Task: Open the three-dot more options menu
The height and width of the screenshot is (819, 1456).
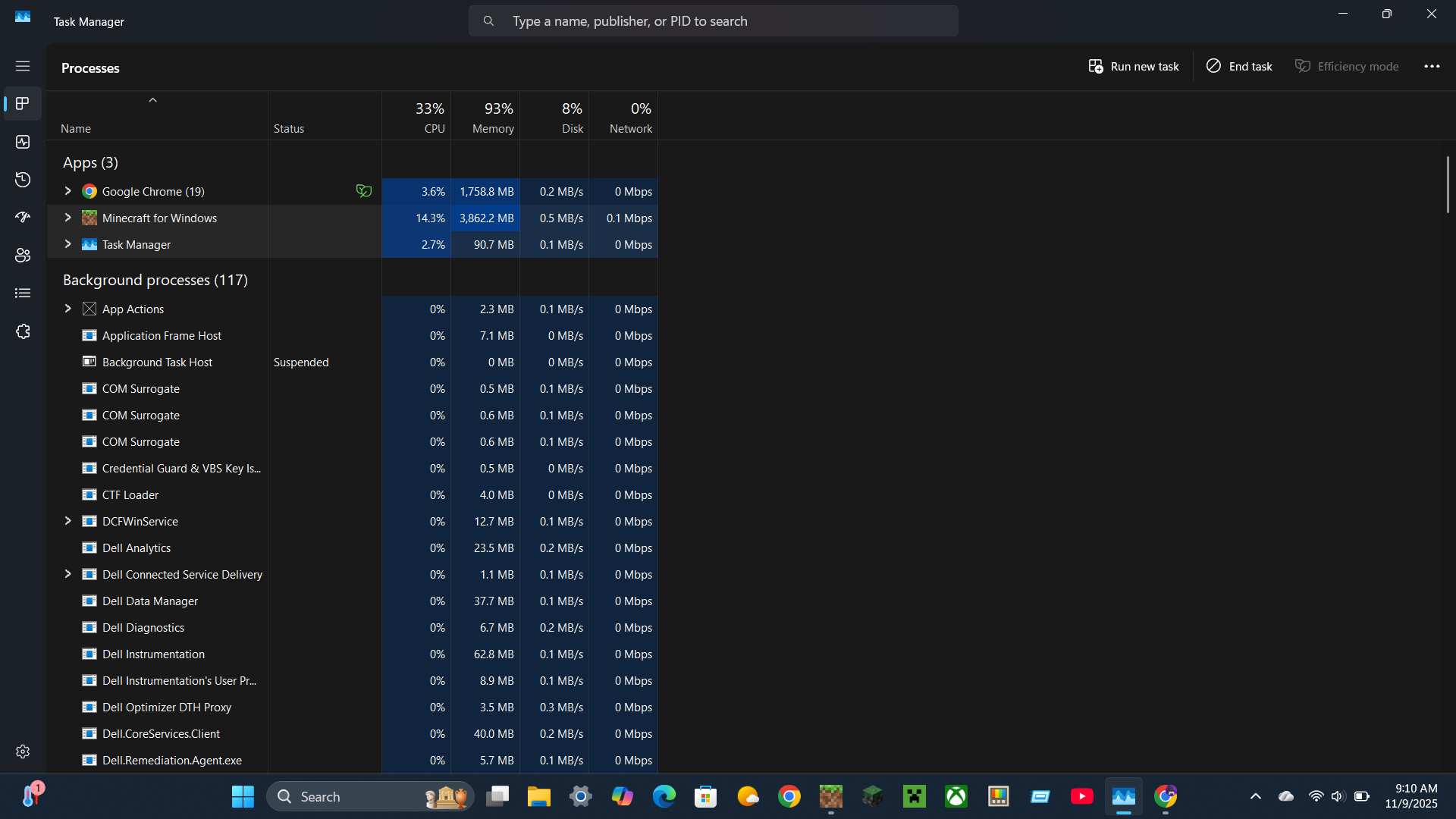Action: pos(1432,67)
